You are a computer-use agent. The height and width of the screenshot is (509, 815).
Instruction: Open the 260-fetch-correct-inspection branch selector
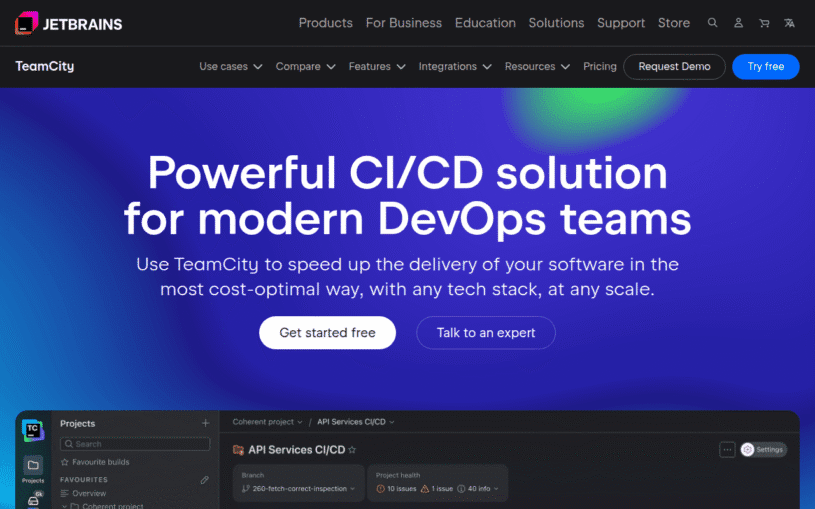[x=299, y=489]
